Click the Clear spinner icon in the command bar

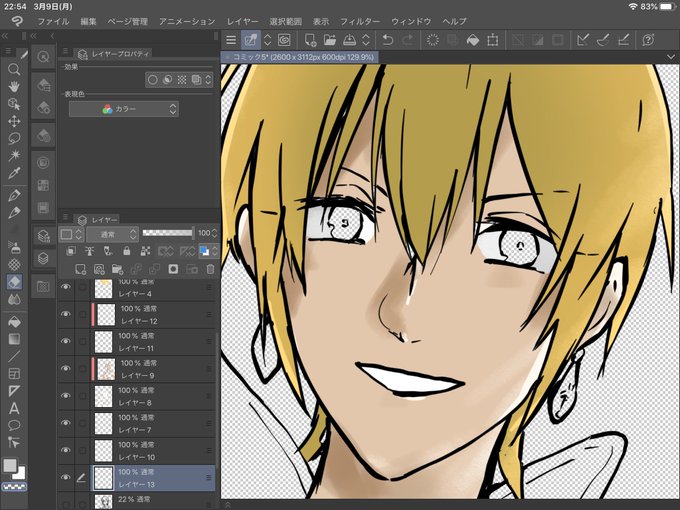(x=432, y=40)
